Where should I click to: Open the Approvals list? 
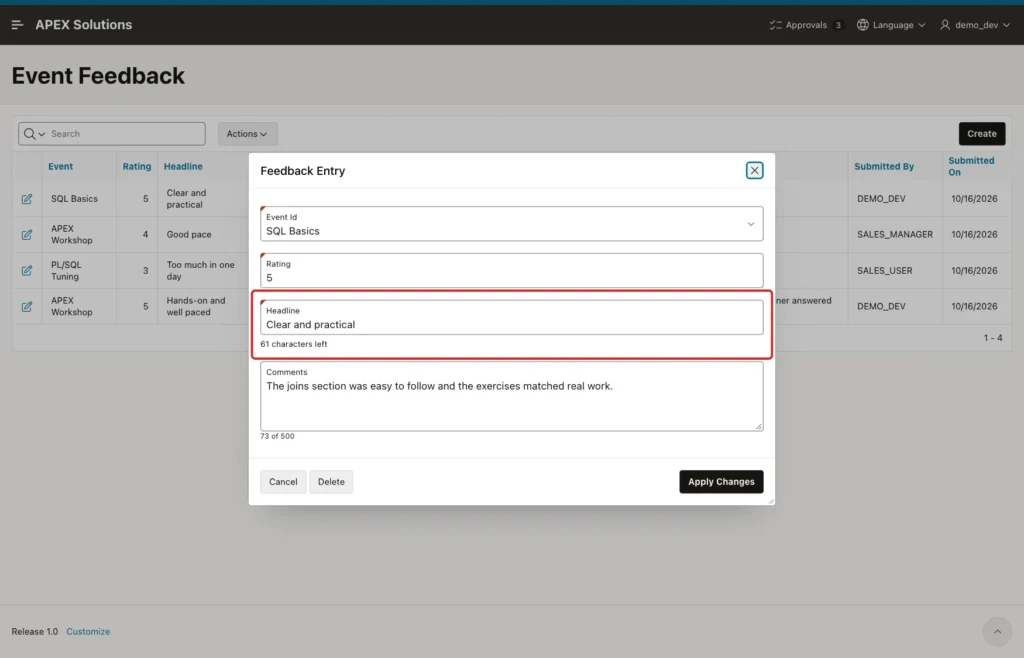coord(805,25)
